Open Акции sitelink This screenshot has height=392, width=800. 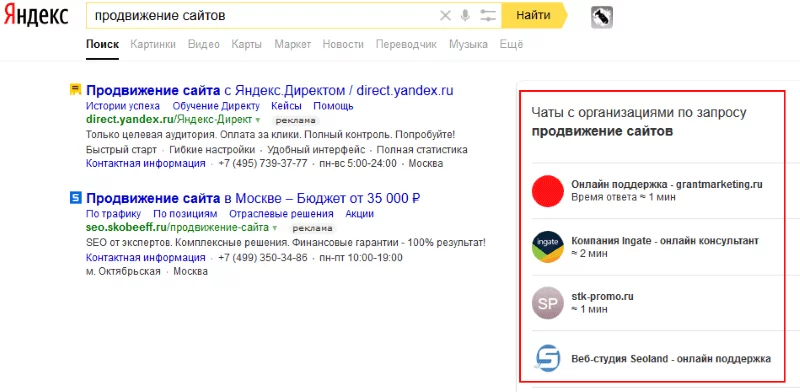pos(360,214)
